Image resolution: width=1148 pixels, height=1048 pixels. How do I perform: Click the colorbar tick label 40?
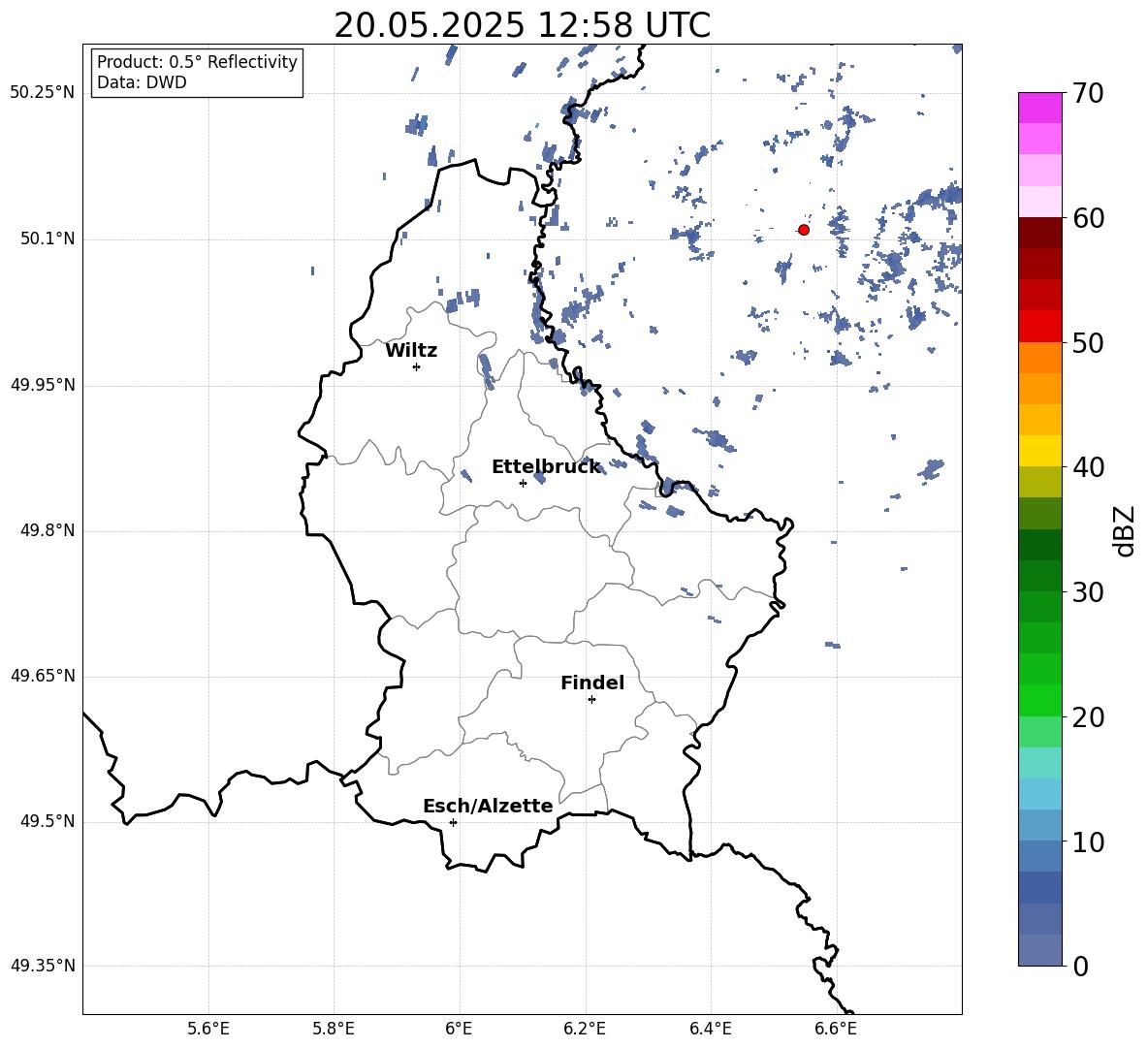[x=1088, y=467]
